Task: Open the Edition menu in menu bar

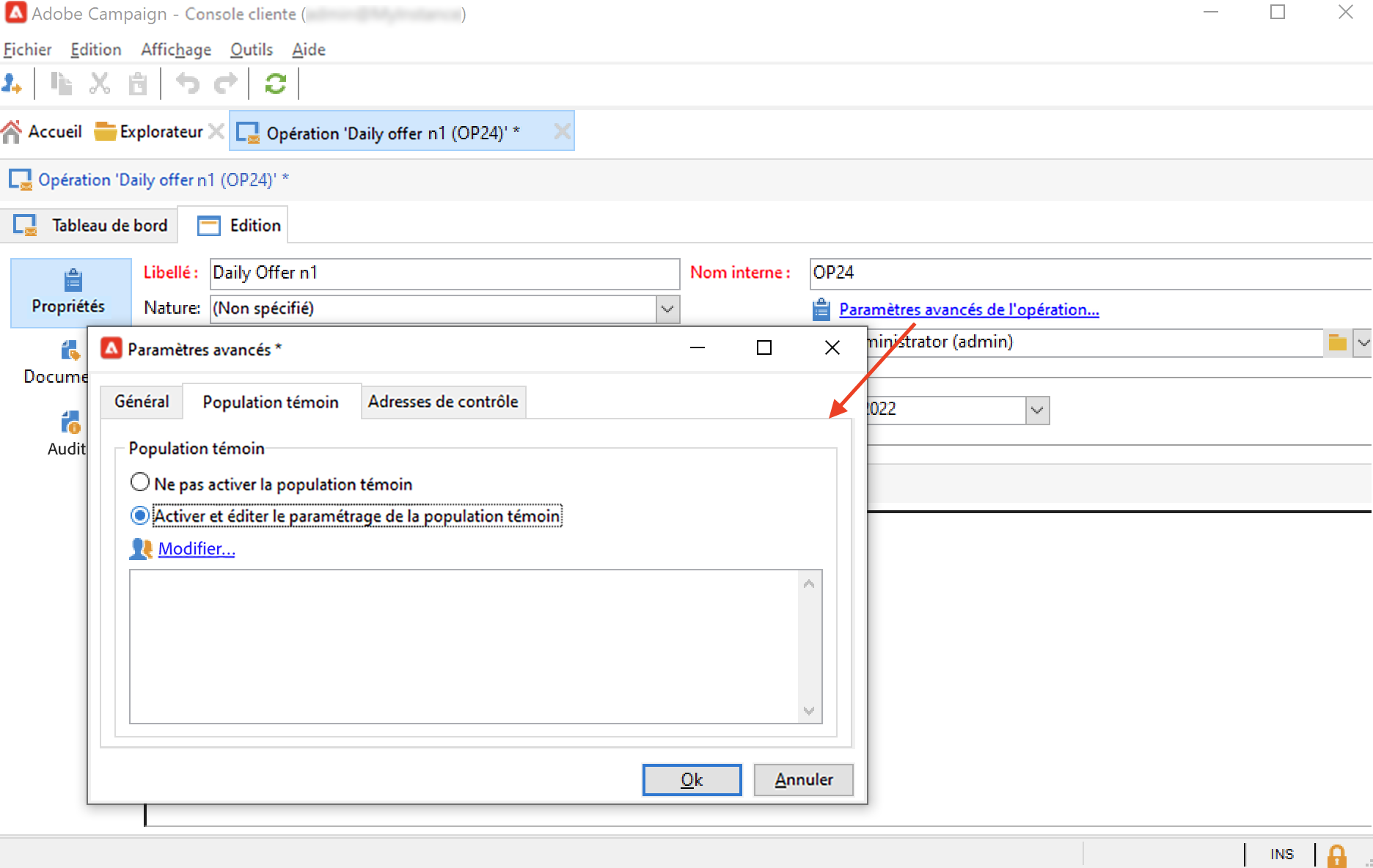Action: tap(96, 50)
